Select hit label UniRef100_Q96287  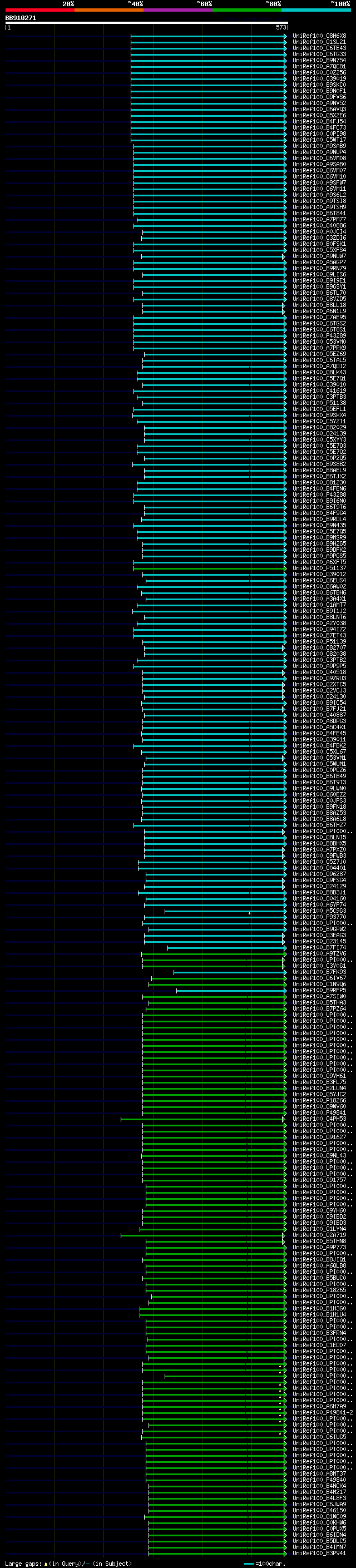pos(319,873)
